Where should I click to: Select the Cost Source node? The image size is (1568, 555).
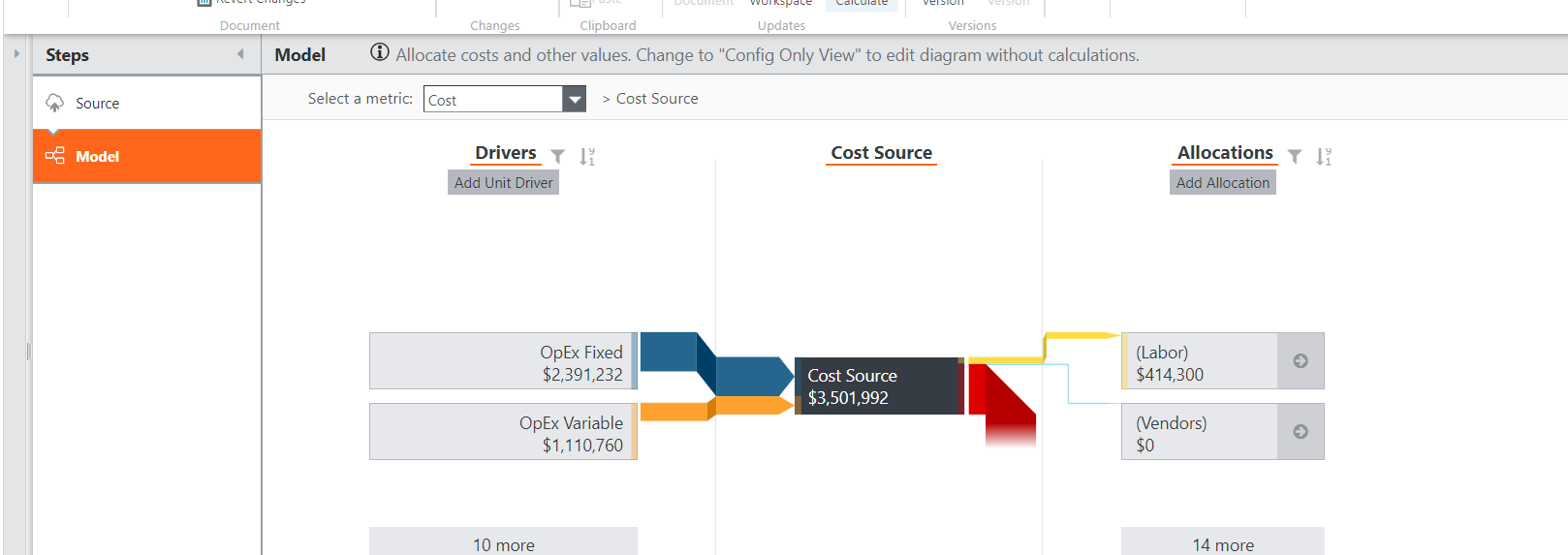click(x=877, y=386)
